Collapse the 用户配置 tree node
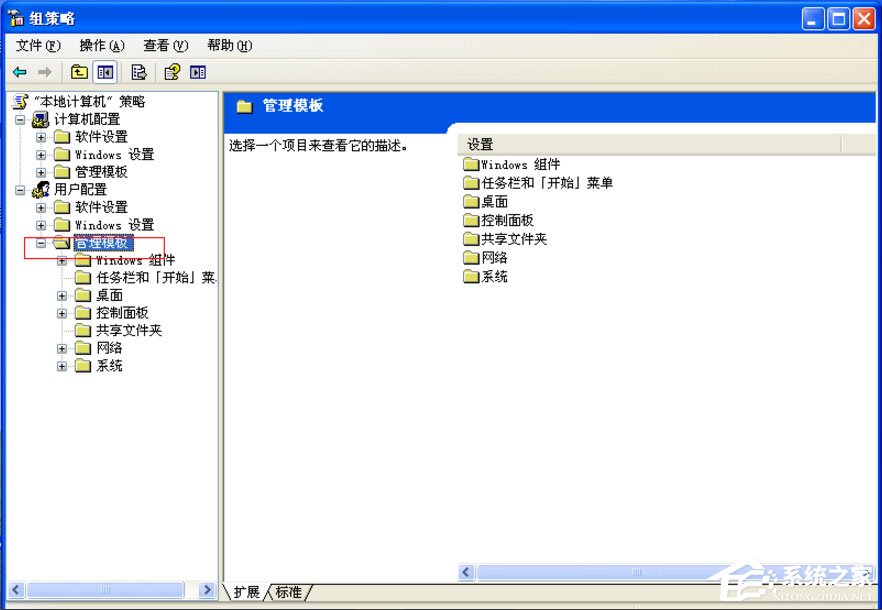 point(22,189)
